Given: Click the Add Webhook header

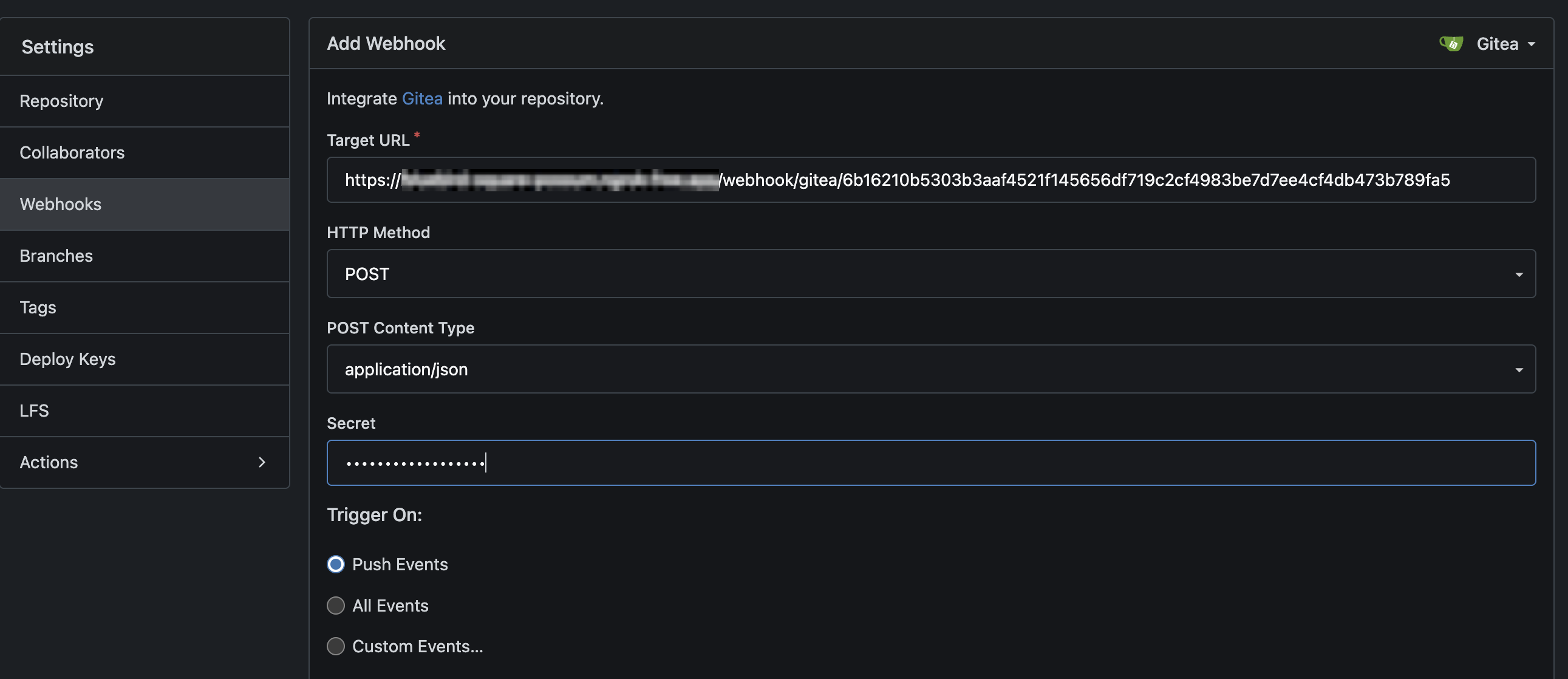Looking at the screenshot, I should (x=385, y=43).
